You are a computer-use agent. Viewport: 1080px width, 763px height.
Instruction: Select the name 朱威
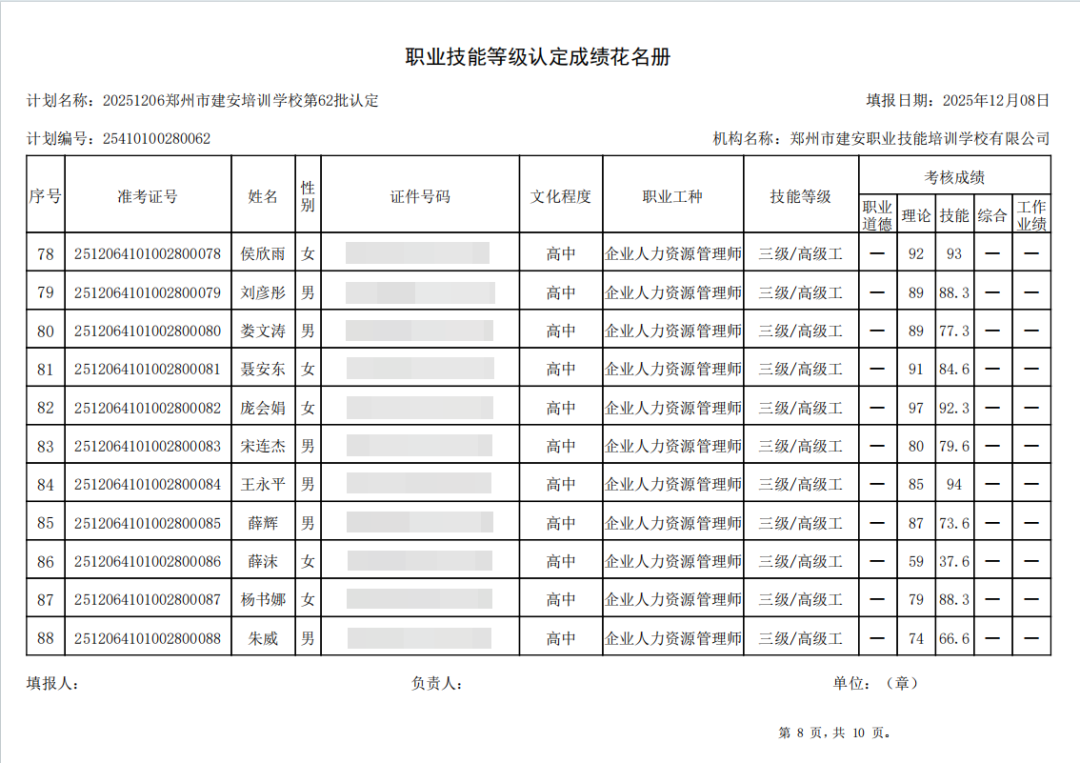tap(263, 638)
